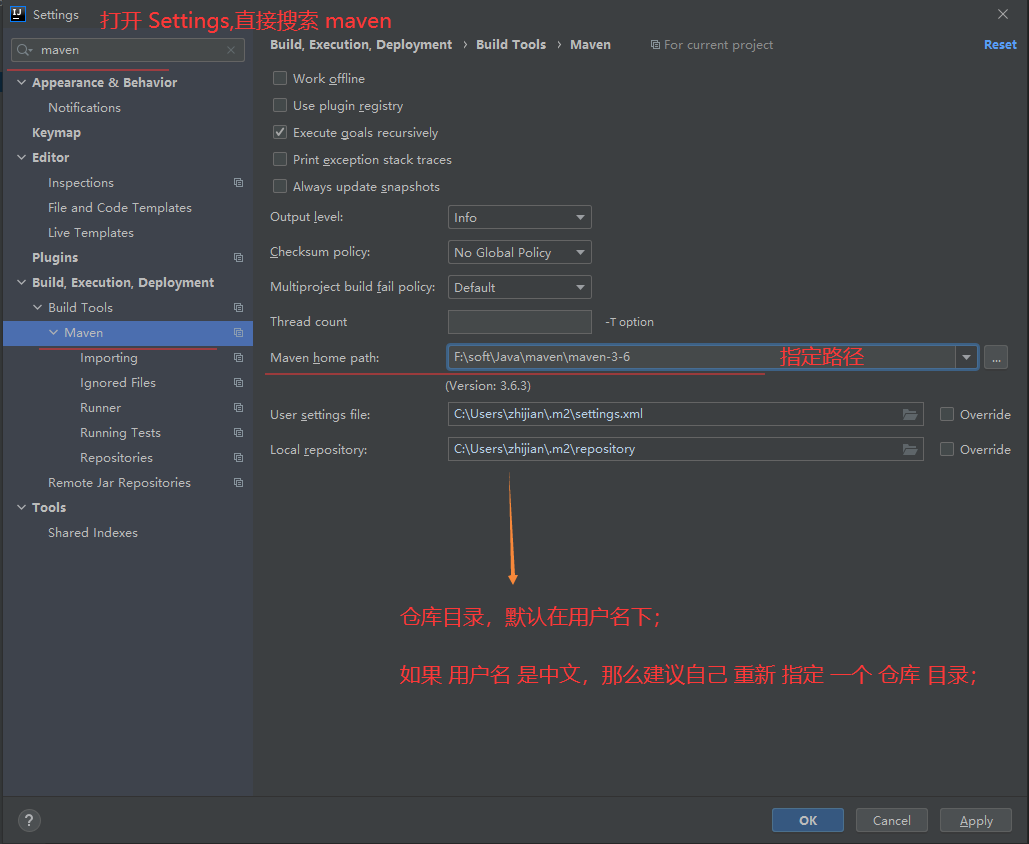Click the project-level icon beside Repositories
Screen dimensions: 1029x844
click(238, 457)
